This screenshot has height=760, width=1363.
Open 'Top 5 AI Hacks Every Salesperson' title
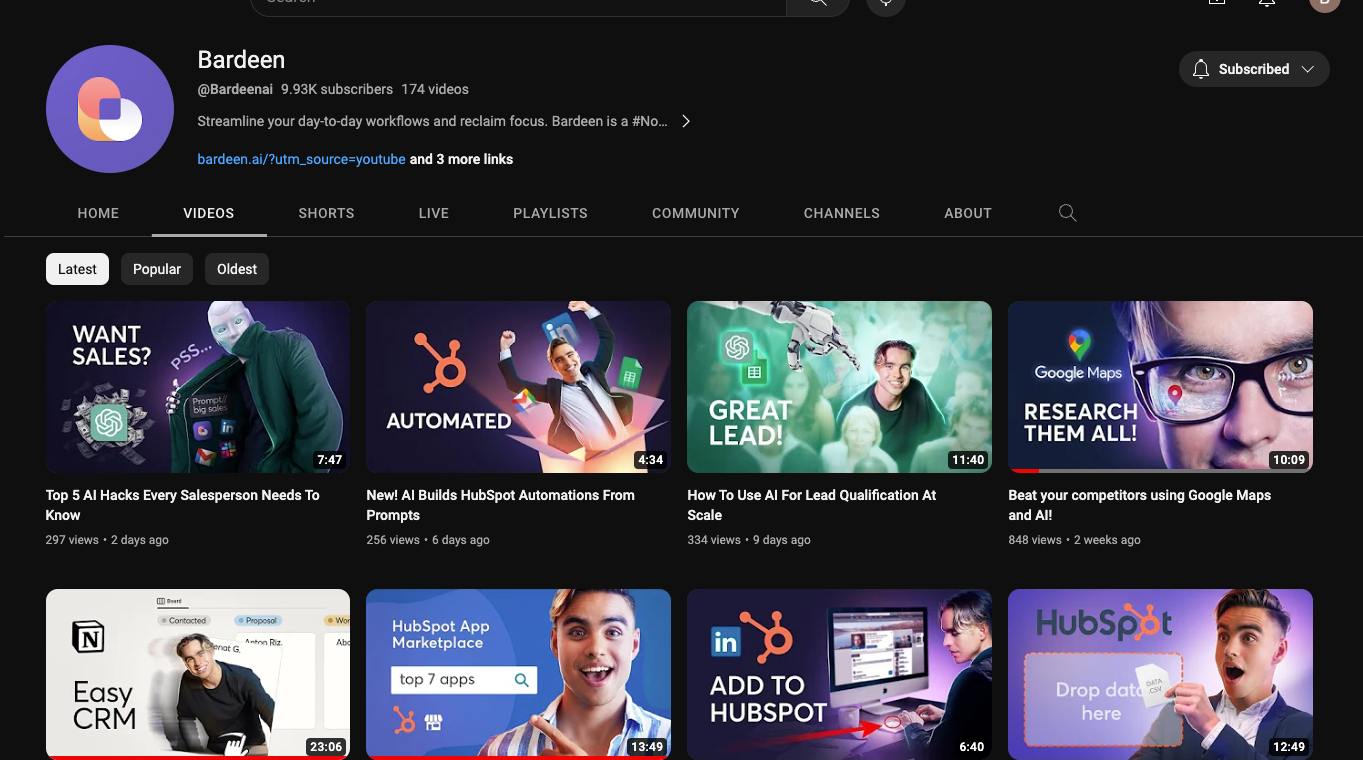coord(183,505)
